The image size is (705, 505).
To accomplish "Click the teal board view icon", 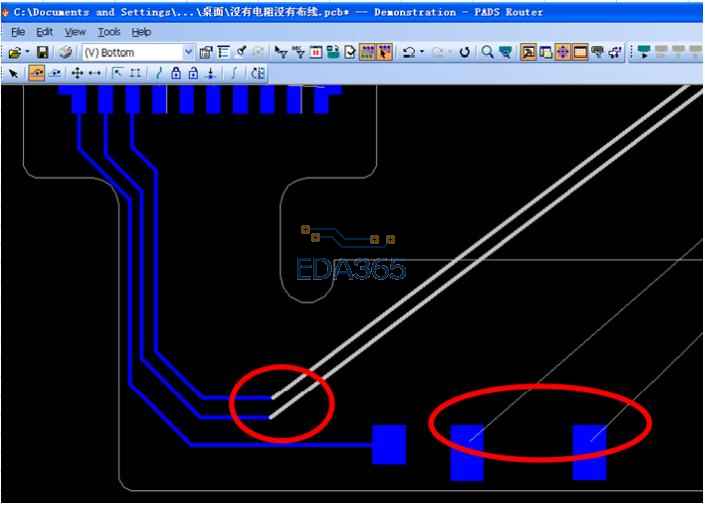I will [x=505, y=53].
